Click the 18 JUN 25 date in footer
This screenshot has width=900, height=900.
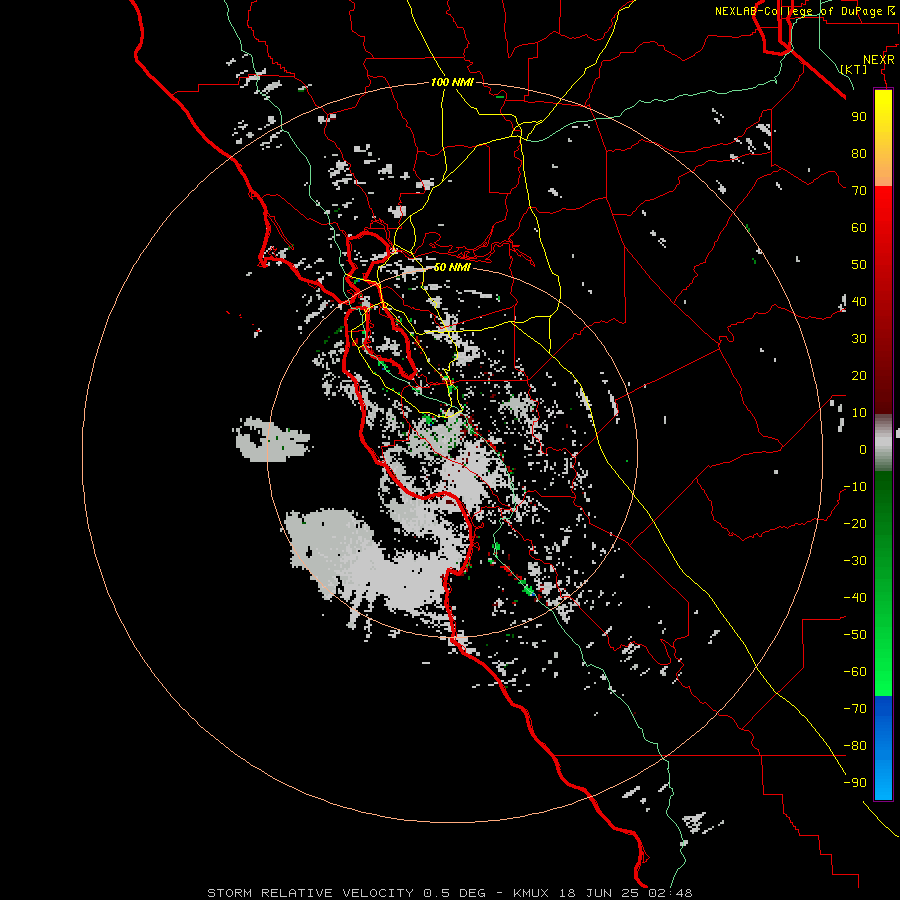pos(599,893)
